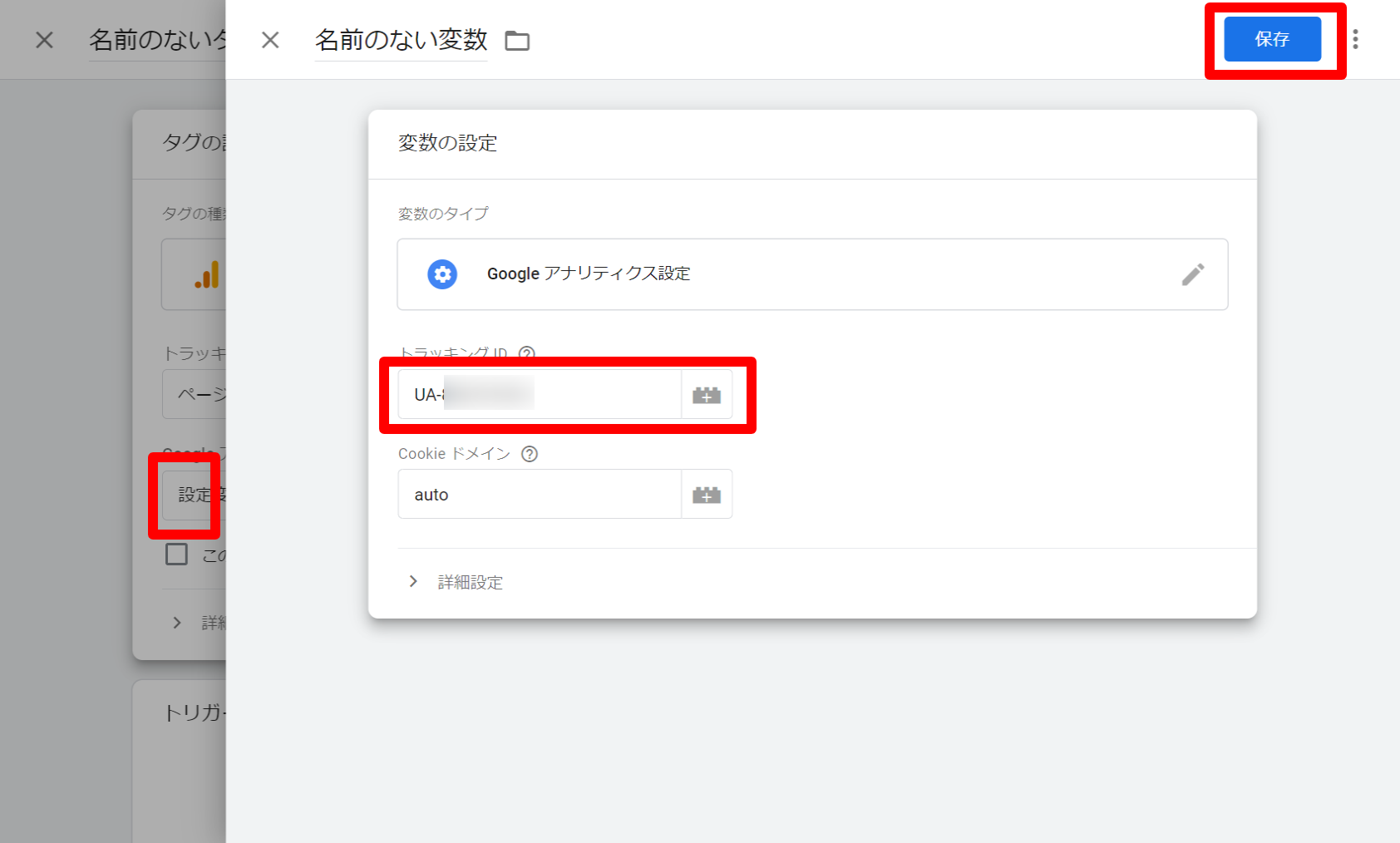Insert variable into the トラッキング ID field

707,394
